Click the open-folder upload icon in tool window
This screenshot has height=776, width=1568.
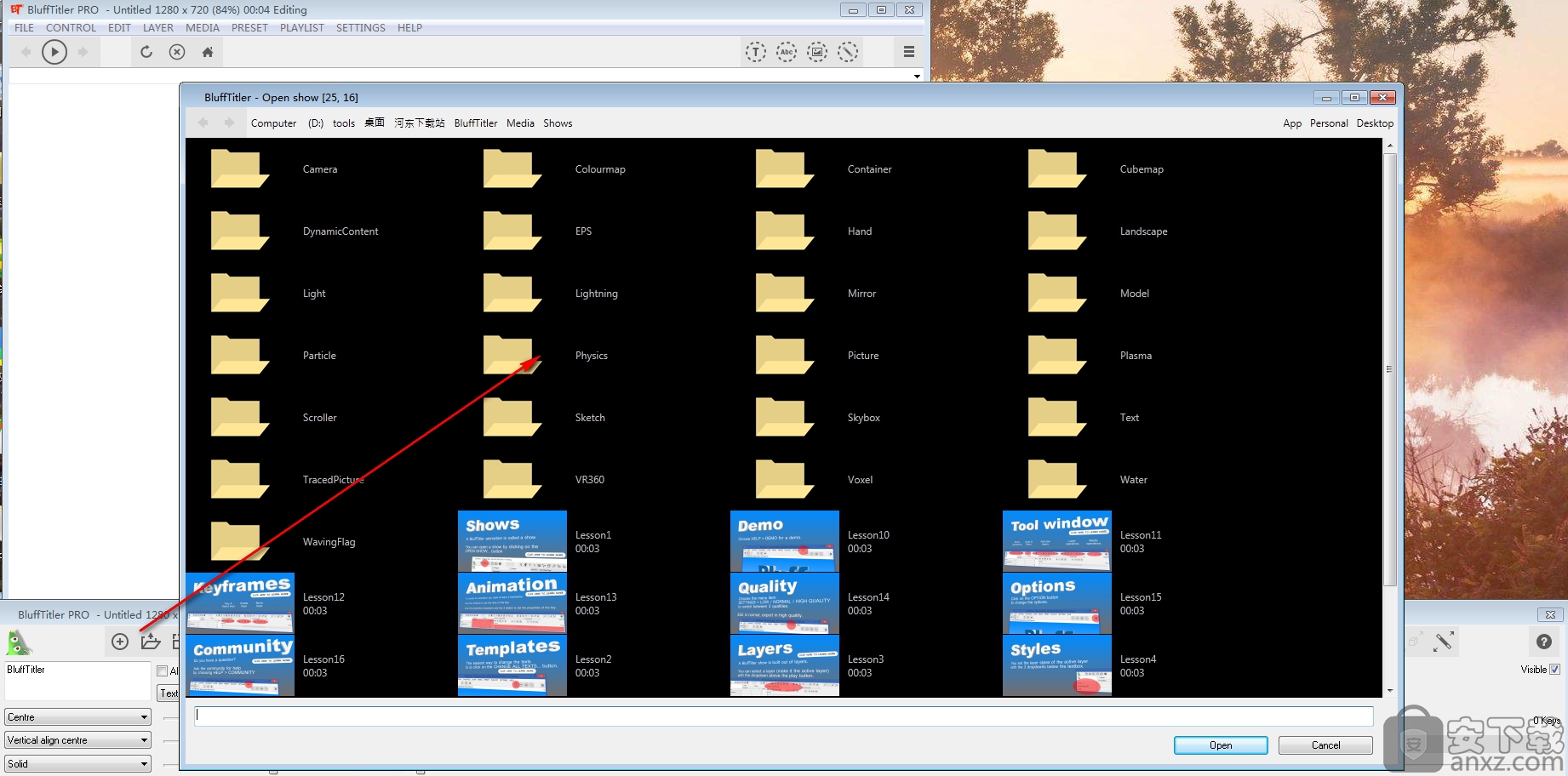pos(151,642)
